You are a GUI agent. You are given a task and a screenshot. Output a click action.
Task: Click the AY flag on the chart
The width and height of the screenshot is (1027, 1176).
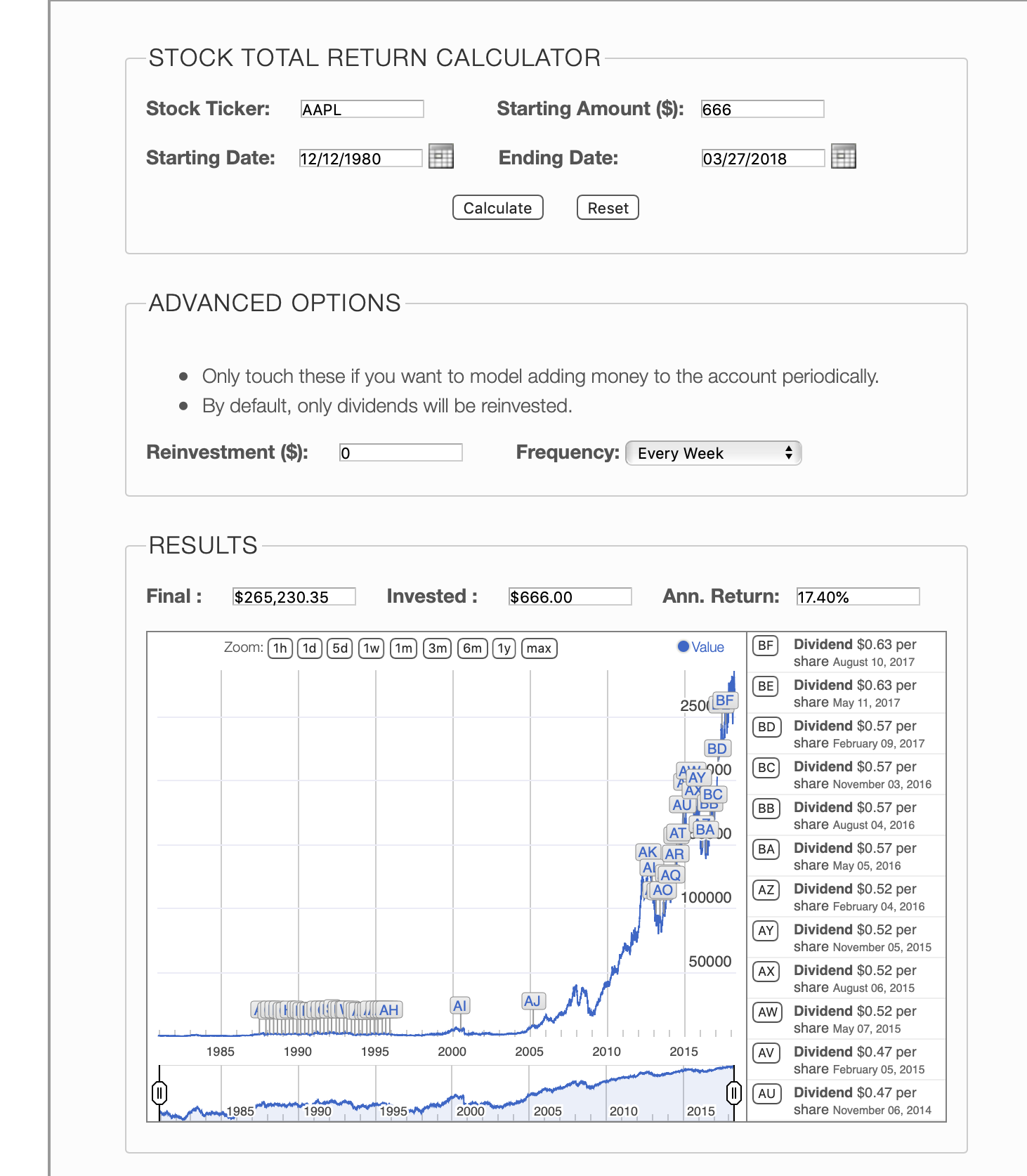(697, 777)
